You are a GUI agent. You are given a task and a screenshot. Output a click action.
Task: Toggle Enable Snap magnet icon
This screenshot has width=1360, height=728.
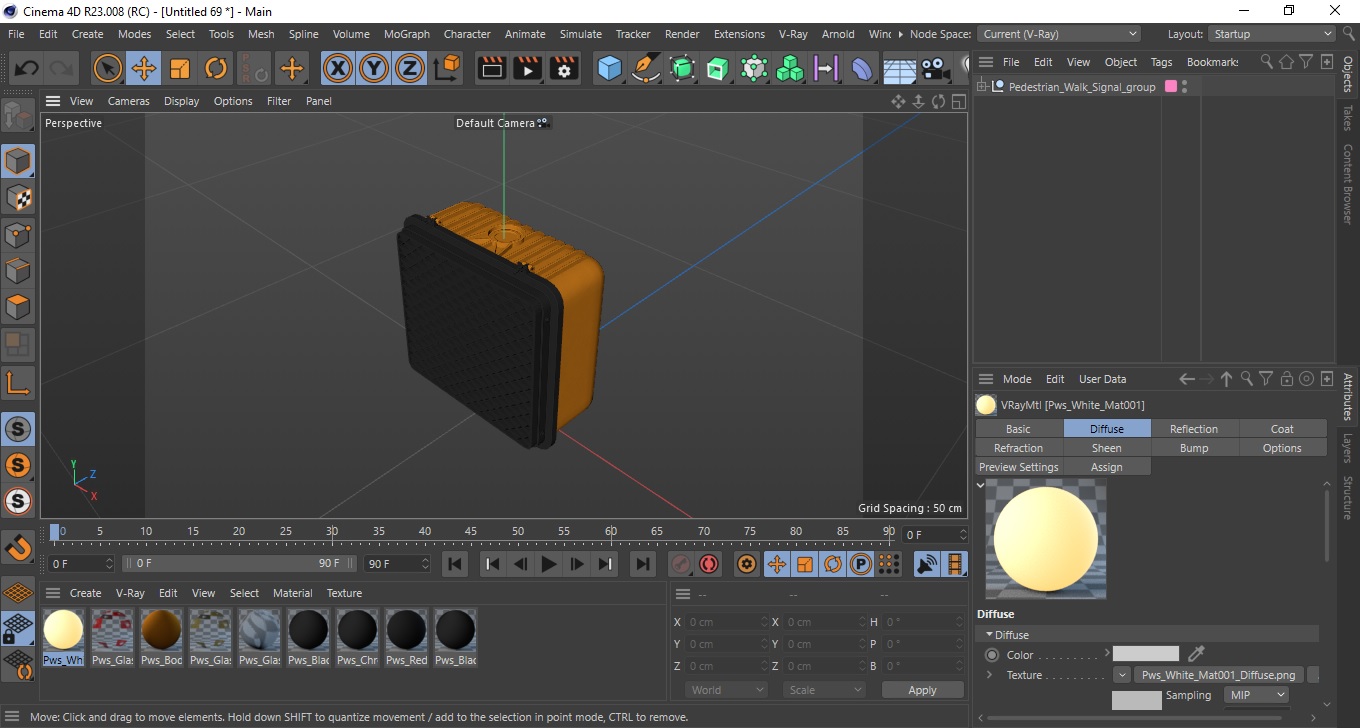point(18,547)
